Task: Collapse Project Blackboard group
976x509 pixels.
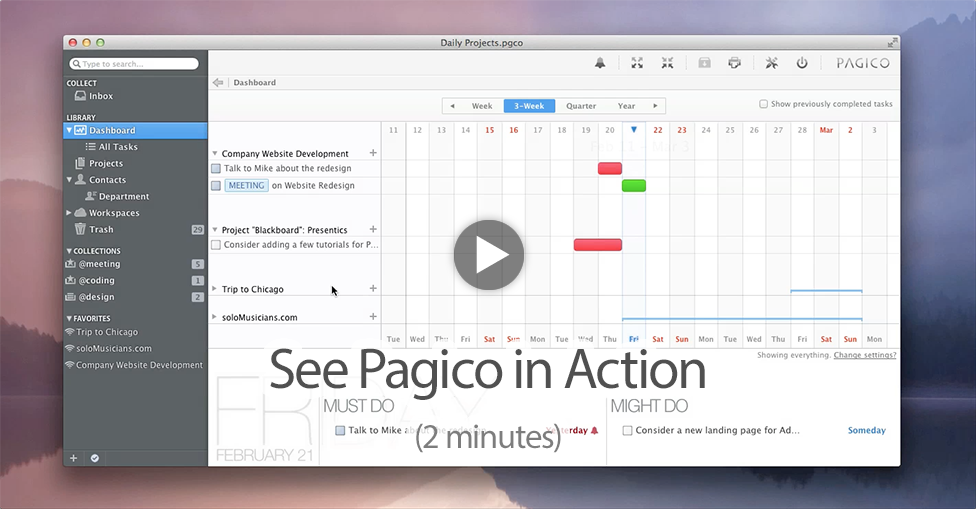Action: (x=215, y=230)
